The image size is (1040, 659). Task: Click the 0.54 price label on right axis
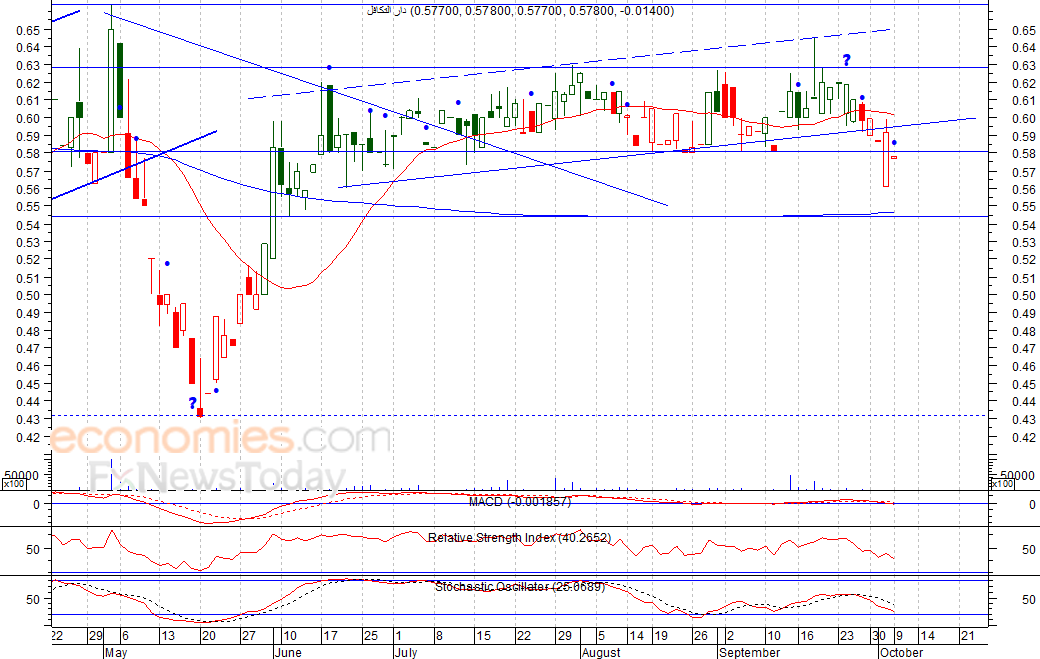(x=1023, y=225)
